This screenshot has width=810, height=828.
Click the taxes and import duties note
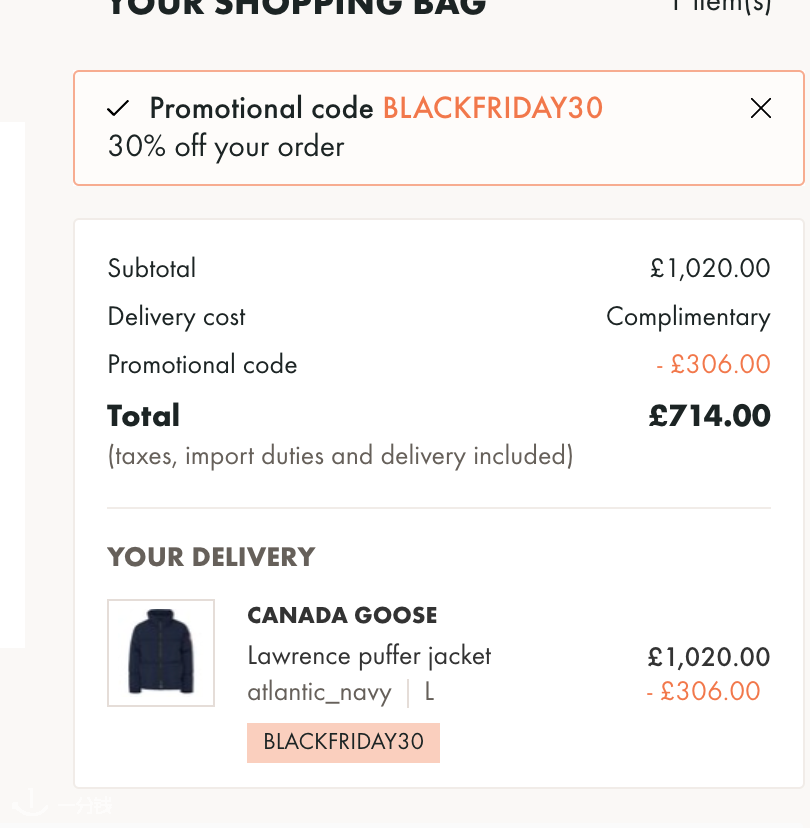[x=340, y=456]
